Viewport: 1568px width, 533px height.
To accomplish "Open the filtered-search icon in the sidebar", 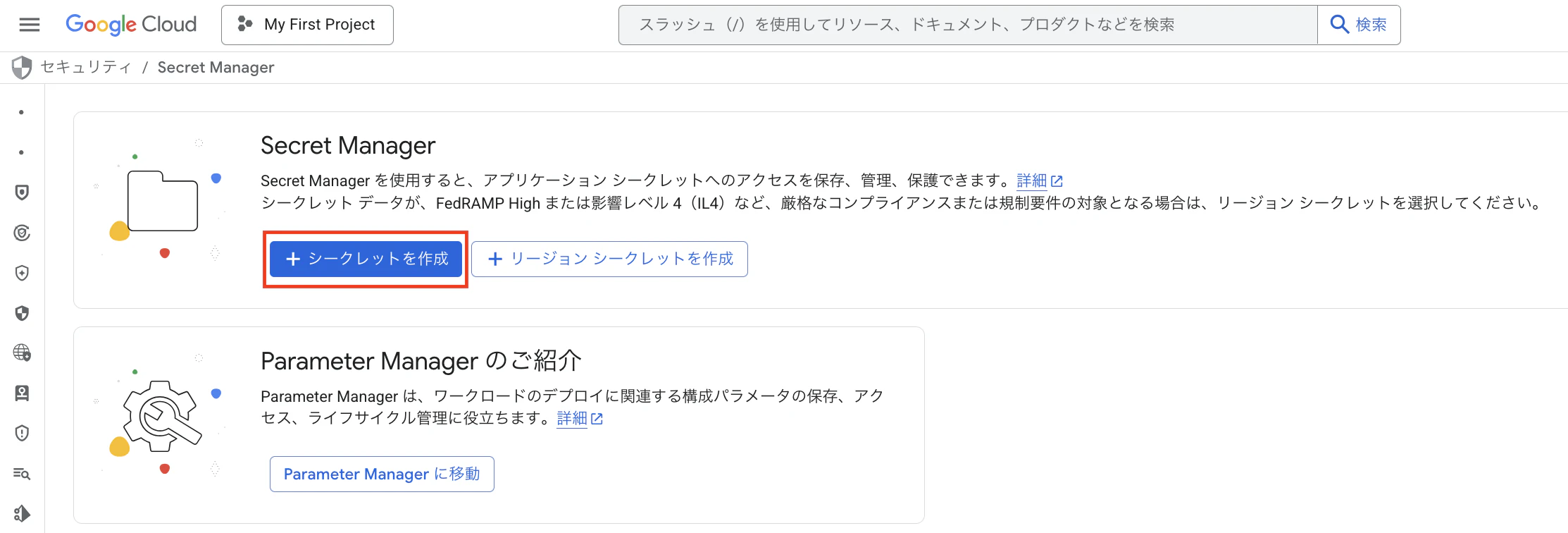I will (21, 474).
